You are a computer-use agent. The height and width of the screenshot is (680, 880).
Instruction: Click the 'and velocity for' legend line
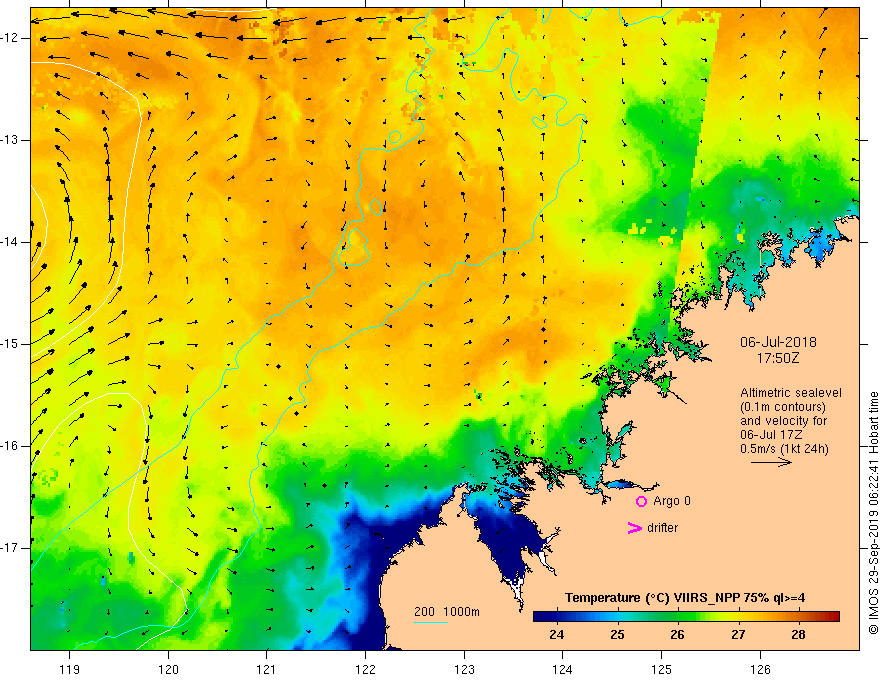pos(783,421)
